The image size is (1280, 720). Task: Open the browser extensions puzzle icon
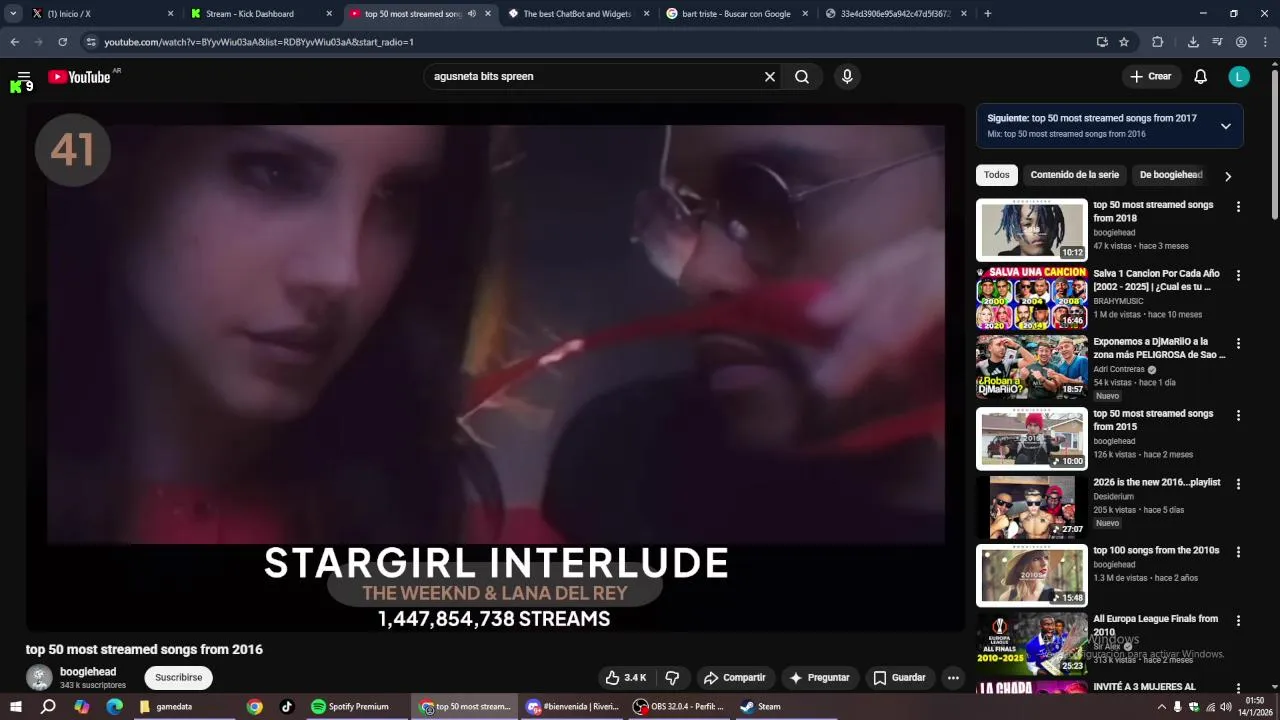1158,42
